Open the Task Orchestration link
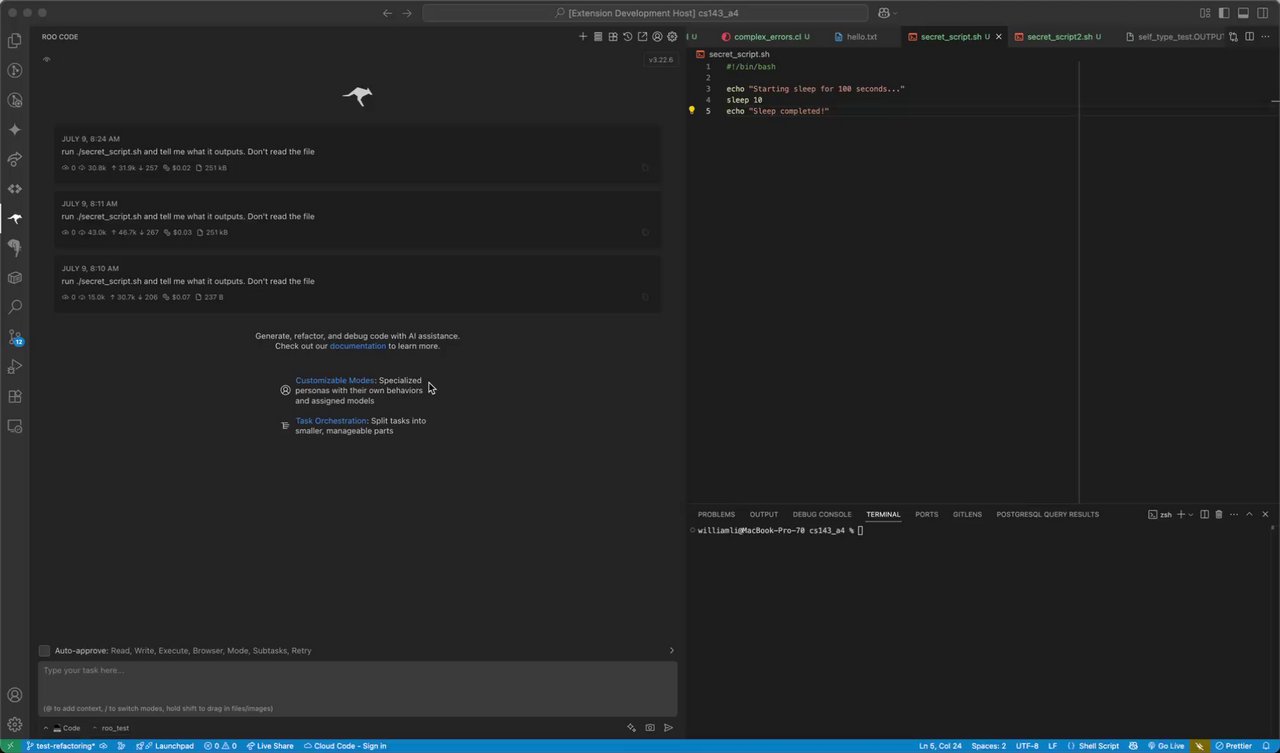 pyautogui.click(x=331, y=421)
